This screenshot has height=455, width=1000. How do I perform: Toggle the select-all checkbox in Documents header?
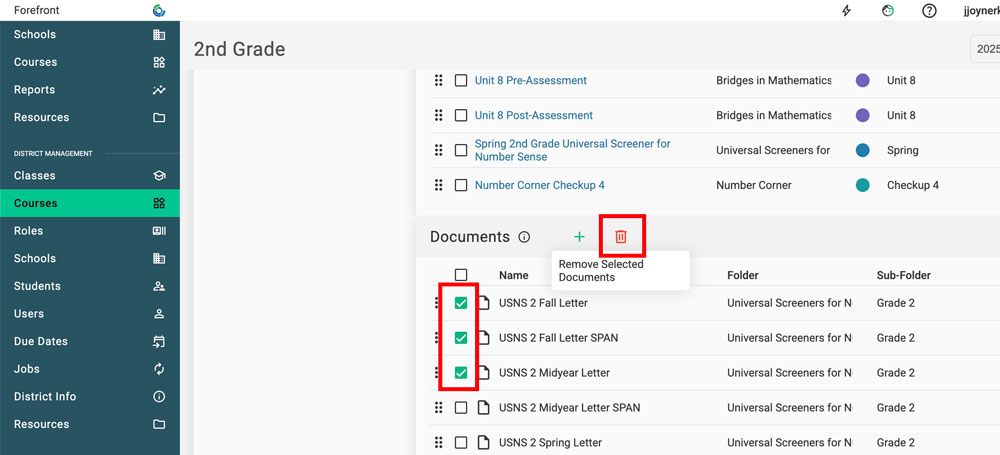461,275
